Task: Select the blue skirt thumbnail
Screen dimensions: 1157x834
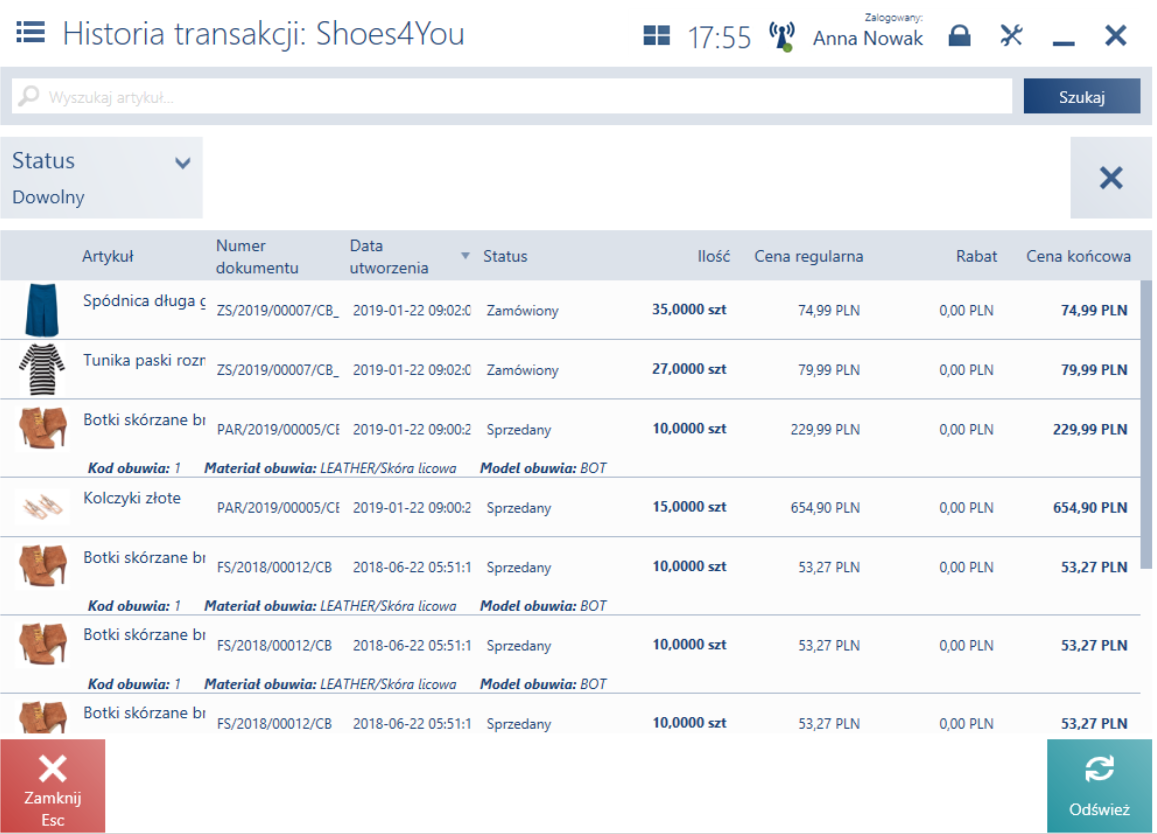Action: 41,310
